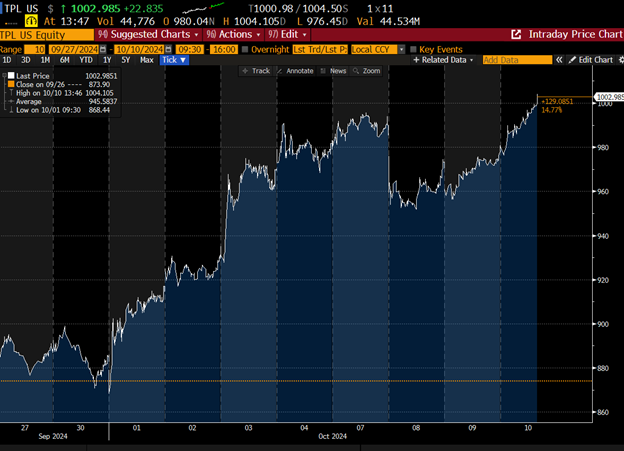Switch to the YTD range tab
Viewport: 624px width, 451px height.
click(85, 60)
